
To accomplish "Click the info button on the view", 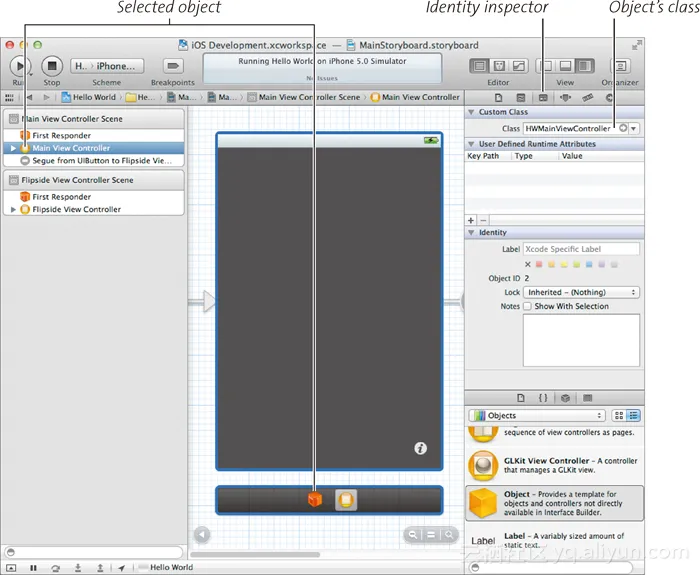I will pyautogui.click(x=420, y=448).
